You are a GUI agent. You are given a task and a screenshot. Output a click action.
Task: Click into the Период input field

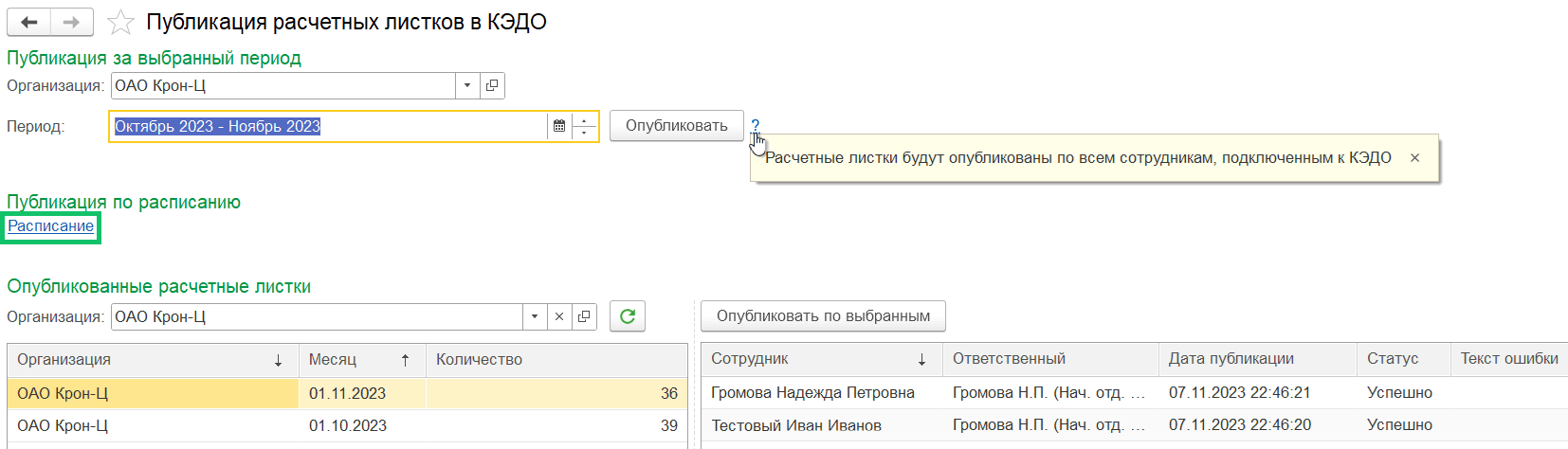coord(328,126)
